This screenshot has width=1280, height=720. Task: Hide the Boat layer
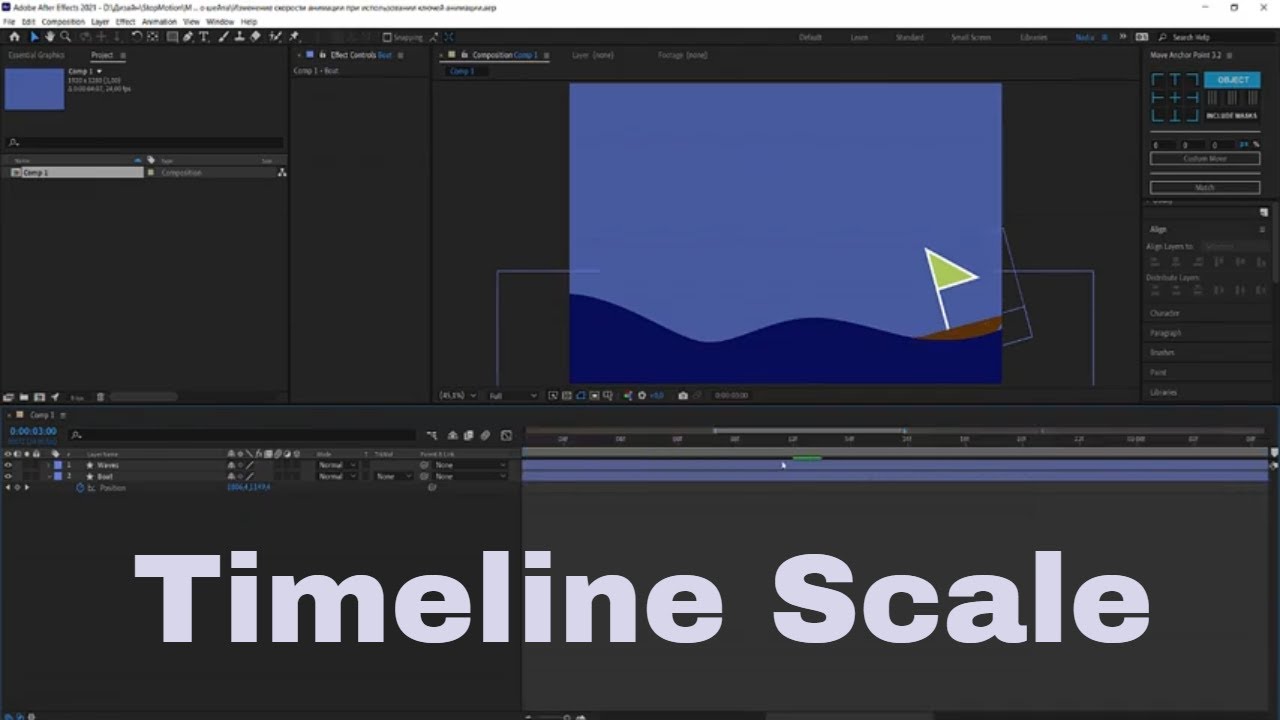(8, 476)
